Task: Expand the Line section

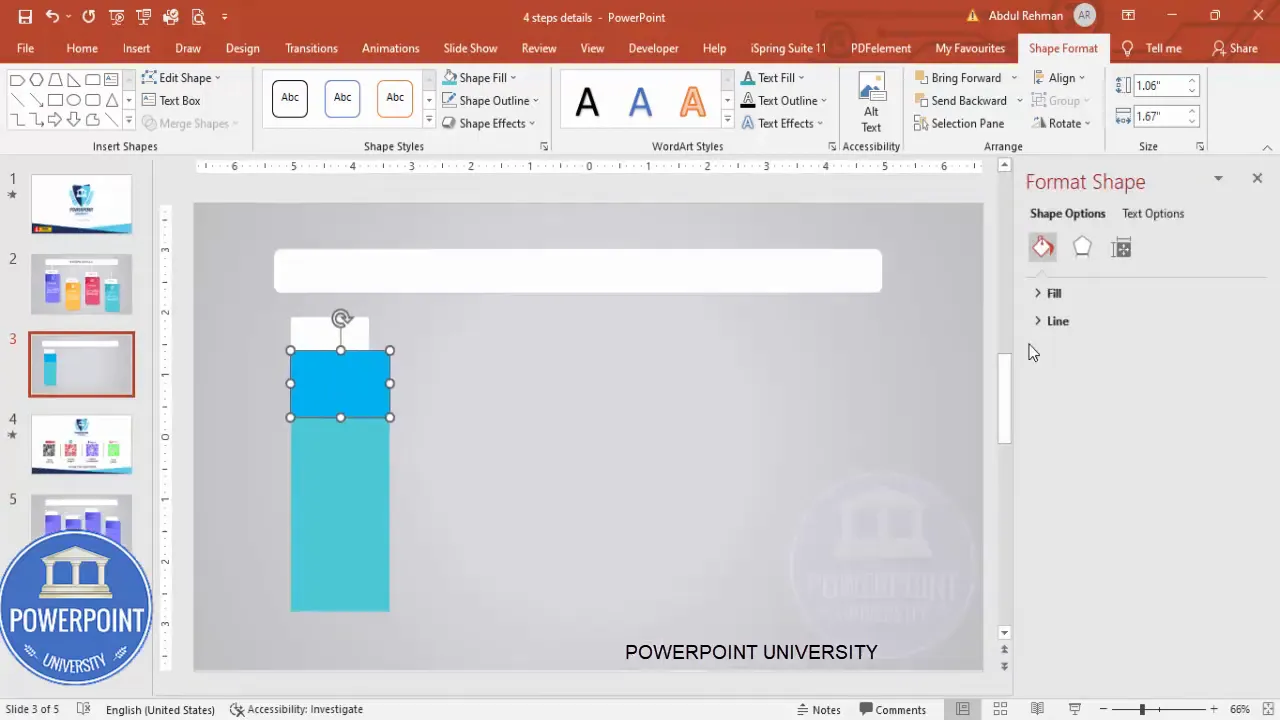Action: click(1050, 321)
